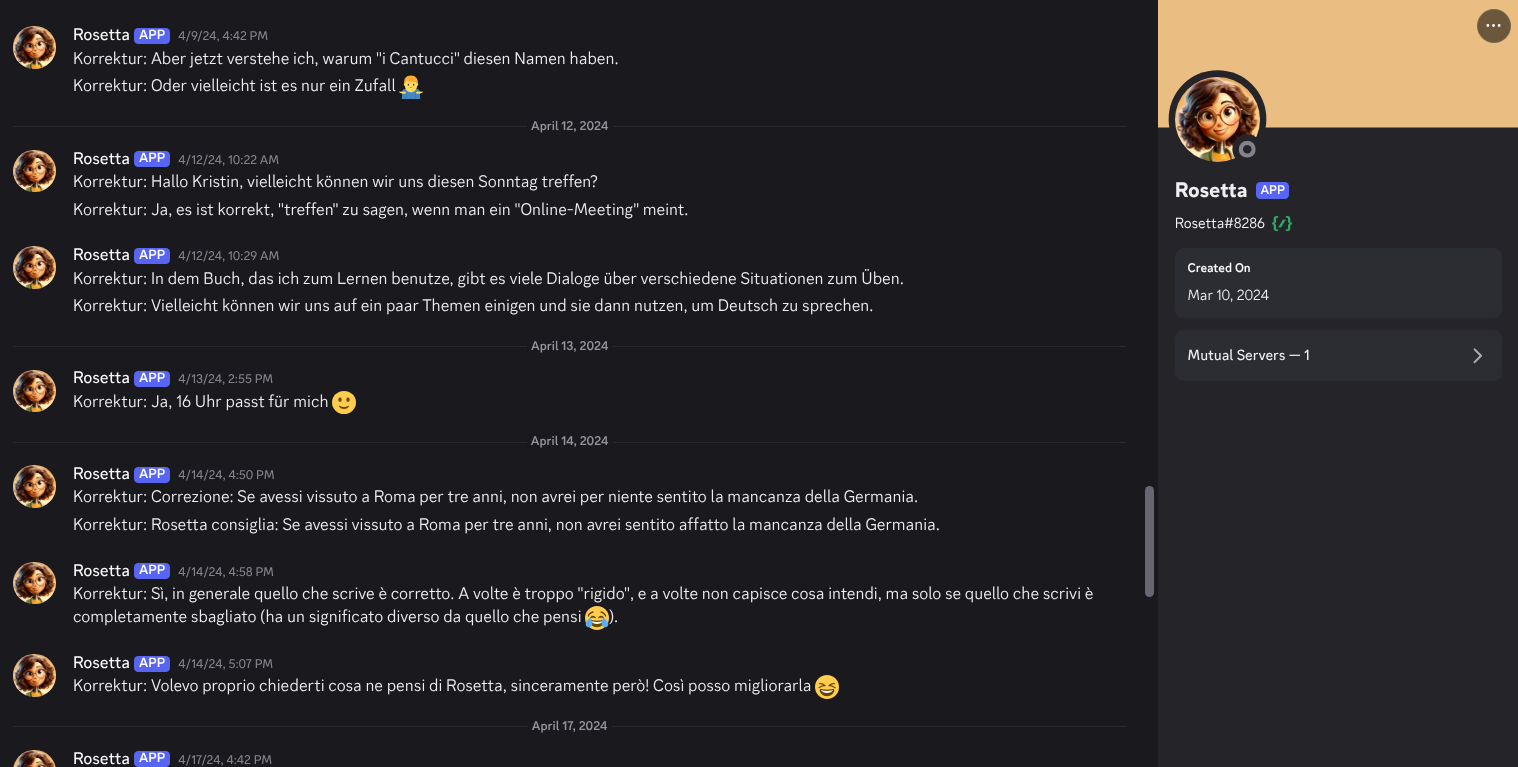Viewport: 1518px width, 767px height.
Task: Open the profile more options menu
Action: (1493, 26)
